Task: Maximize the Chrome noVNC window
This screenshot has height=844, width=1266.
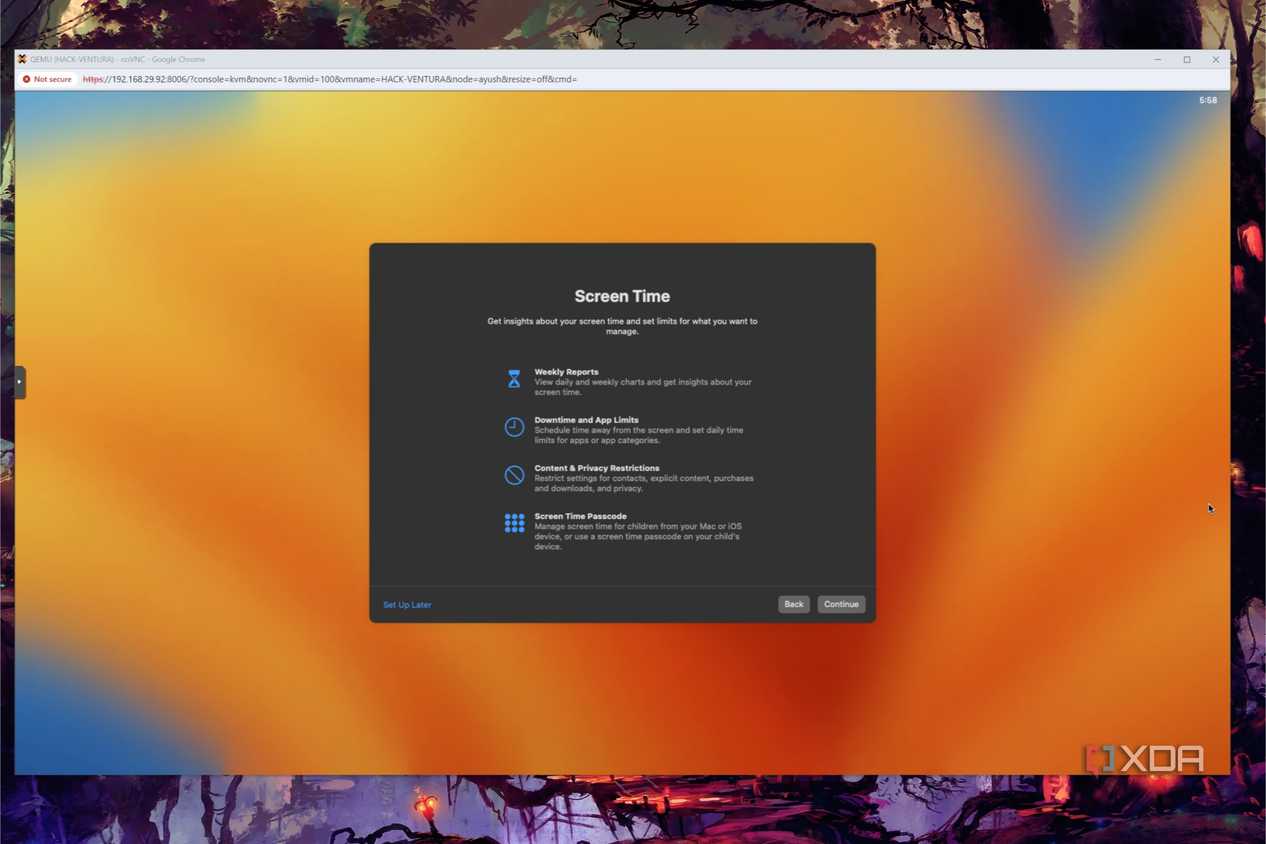Action: click(x=1187, y=59)
